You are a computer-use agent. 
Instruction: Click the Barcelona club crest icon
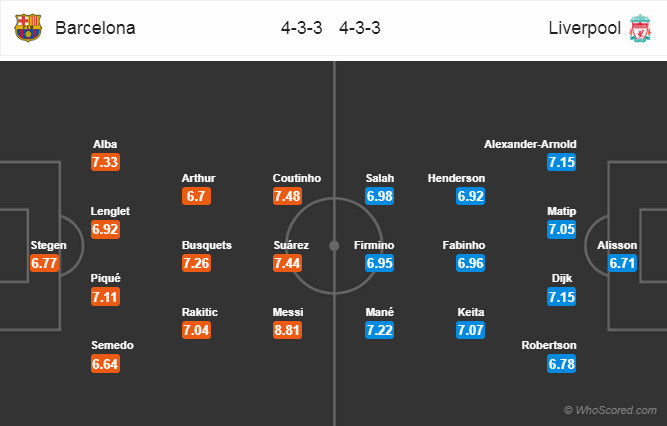[28, 28]
